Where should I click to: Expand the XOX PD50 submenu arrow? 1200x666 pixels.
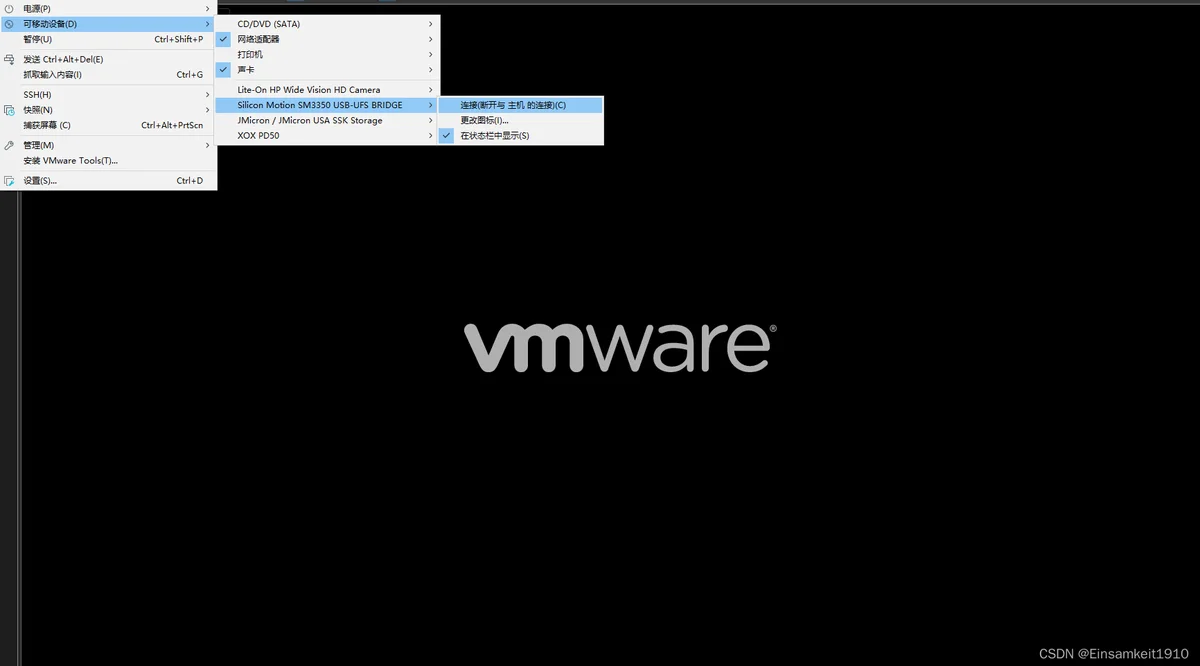[431, 135]
